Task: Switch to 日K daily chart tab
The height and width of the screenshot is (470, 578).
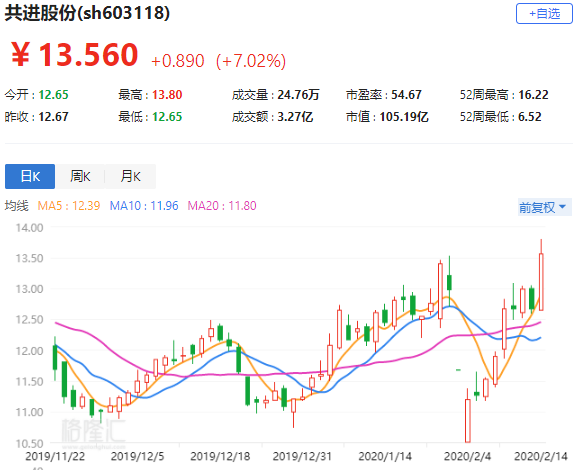Action: pos(30,177)
